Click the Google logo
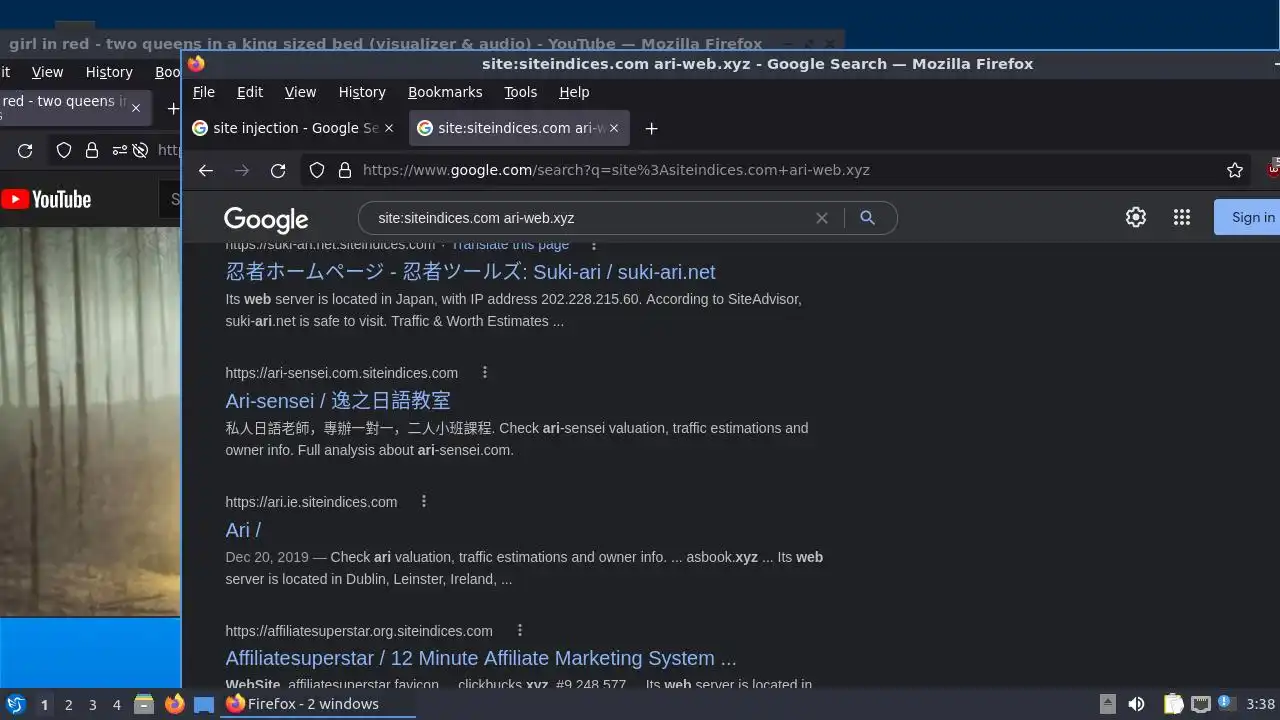This screenshot has width=1280, height=720. (266, 220)
